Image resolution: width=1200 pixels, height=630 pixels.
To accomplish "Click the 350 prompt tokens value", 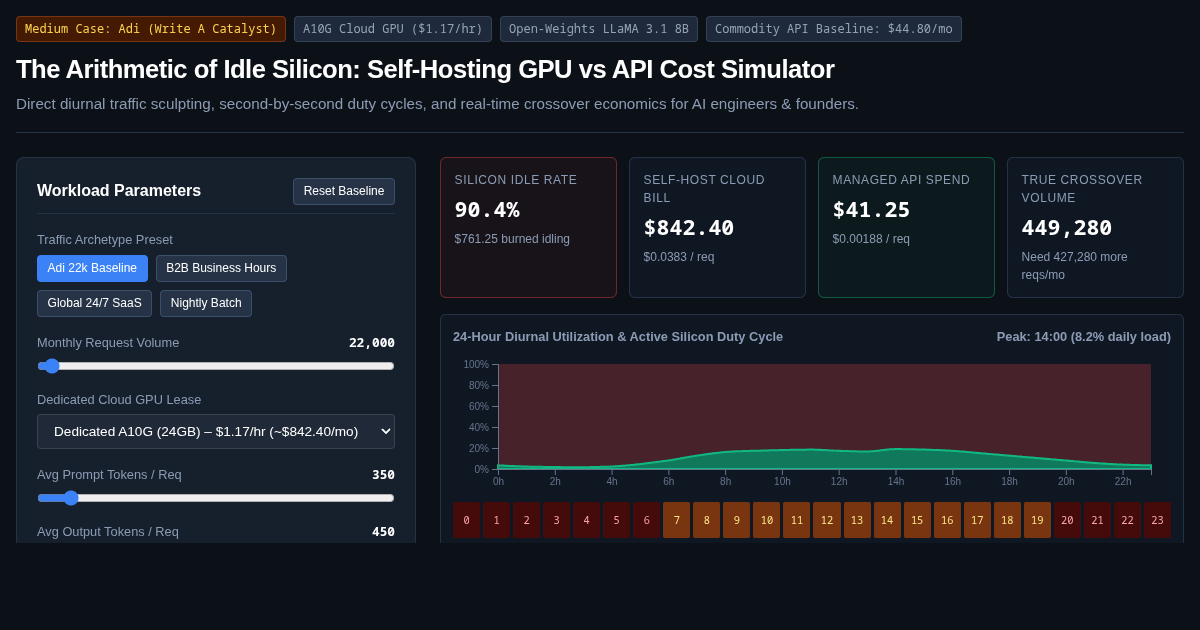I will pyautogui.click(x=383, y=475).
